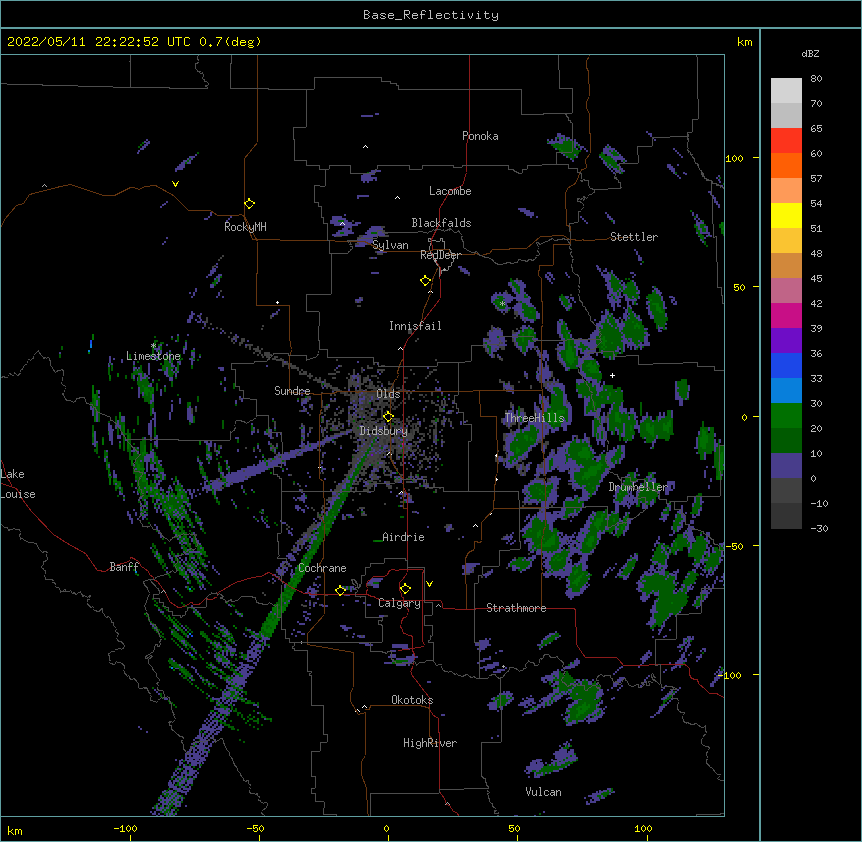Click the yellow 54 dBZ legend swatch

pos(786,215)
